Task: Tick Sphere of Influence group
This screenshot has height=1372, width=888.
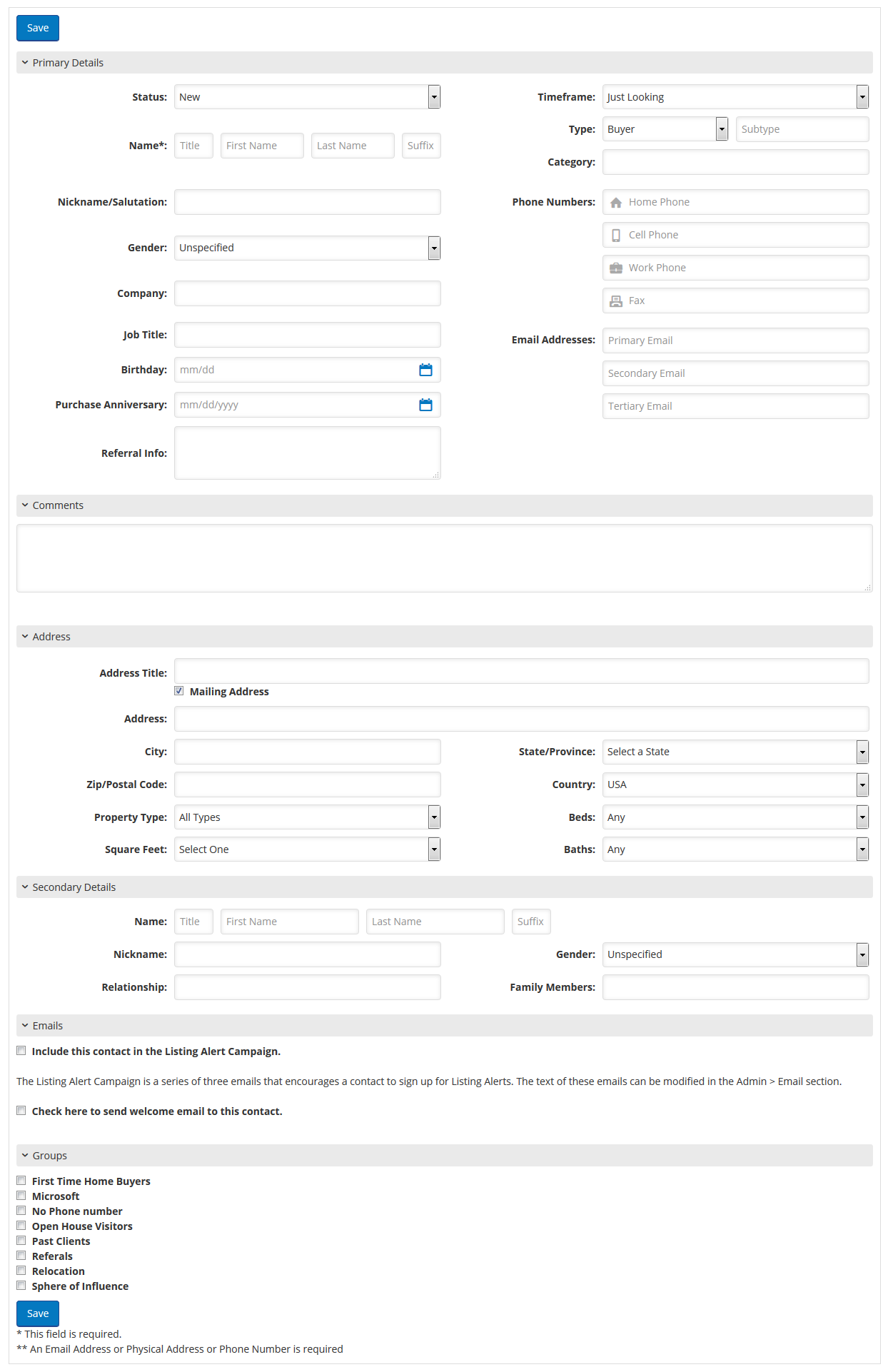Action: pos(21,1286)
